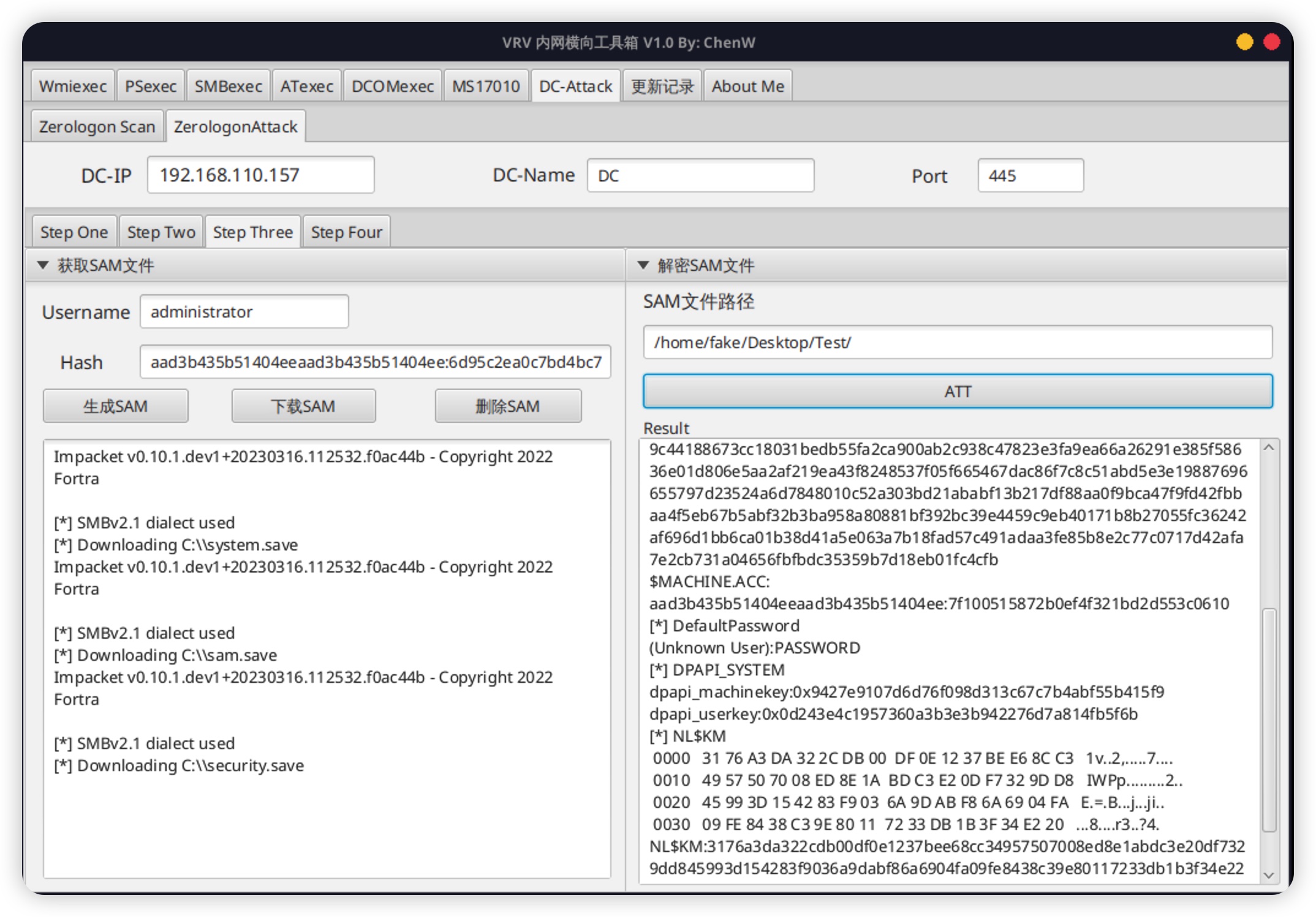Open the About Me tab
The width and height of the screenshot is (1316, 917).
tap(747, 86)
